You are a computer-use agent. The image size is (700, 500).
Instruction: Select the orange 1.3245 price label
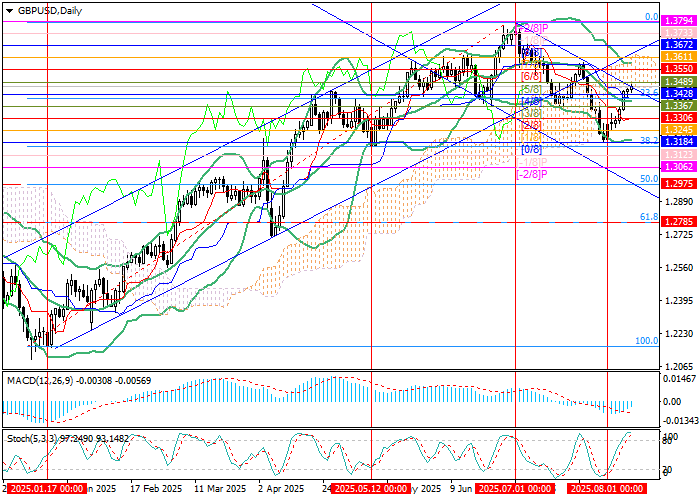click(x=679, y=130)
